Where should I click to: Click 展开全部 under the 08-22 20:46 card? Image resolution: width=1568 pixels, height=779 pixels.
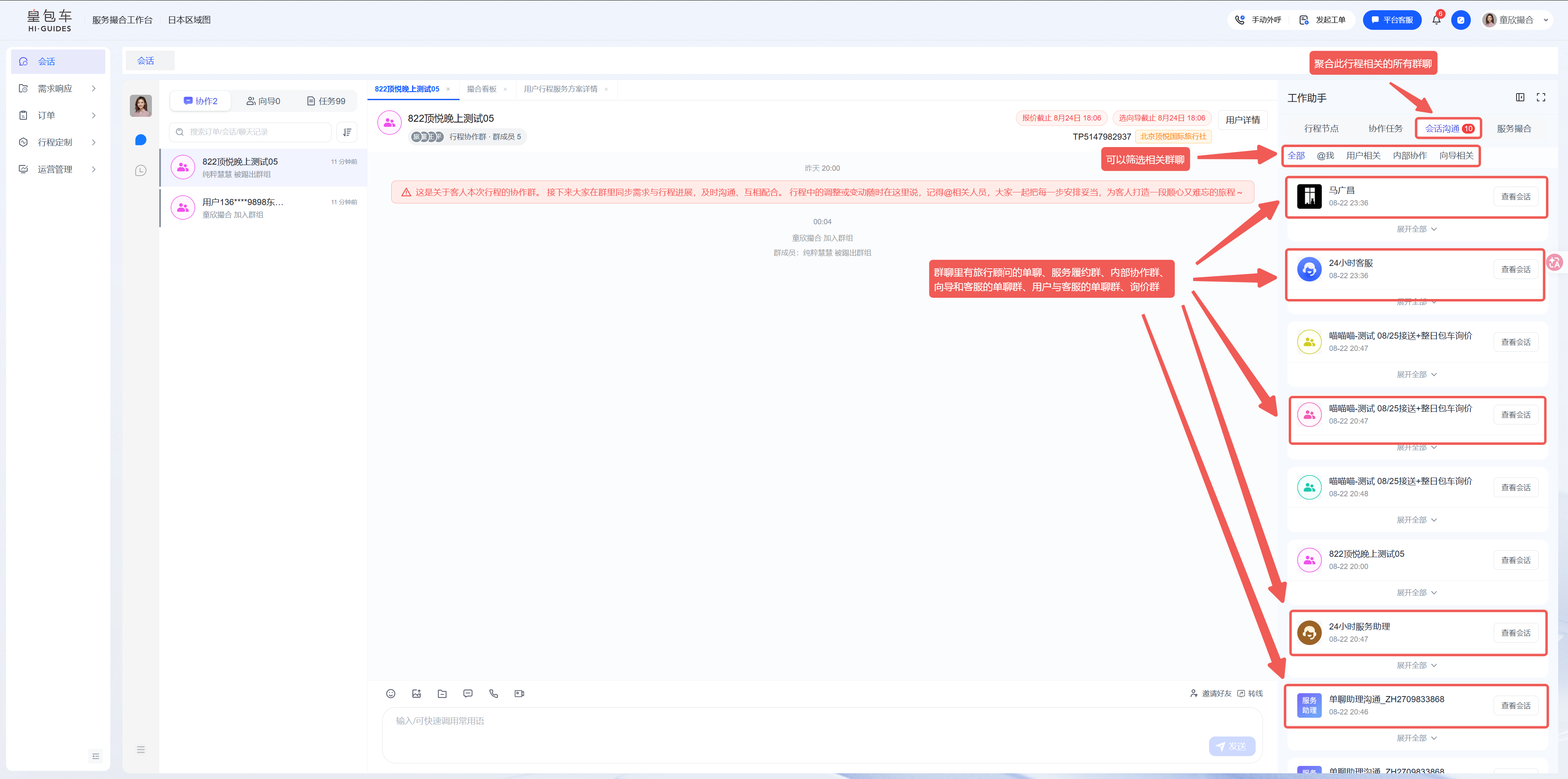[1417, 738]
